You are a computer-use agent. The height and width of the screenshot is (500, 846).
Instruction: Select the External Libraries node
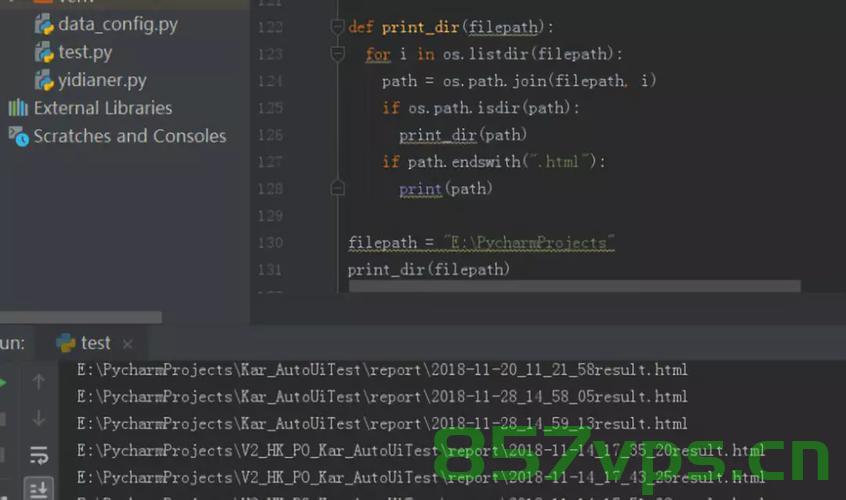(x=103, y=108)
